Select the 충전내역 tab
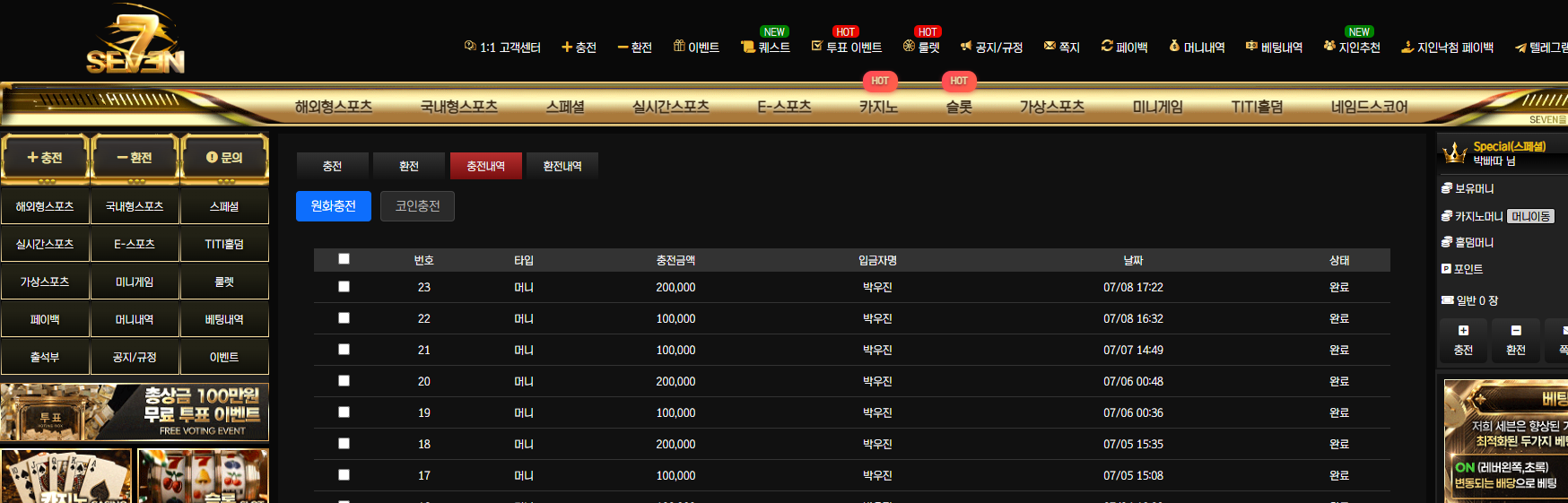This screenshot has height=503, width=1568. (x=485, y=166)
